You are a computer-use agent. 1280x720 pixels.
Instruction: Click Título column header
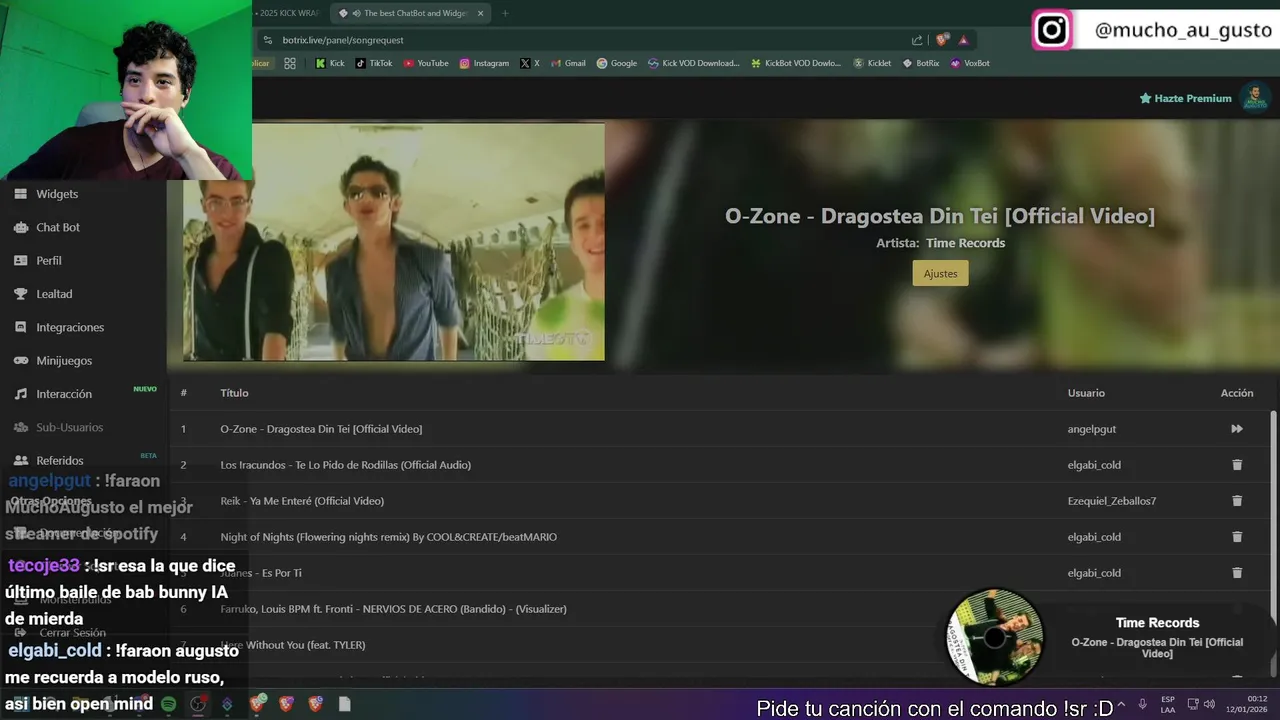pyautogui.click(x=234, y=393)
